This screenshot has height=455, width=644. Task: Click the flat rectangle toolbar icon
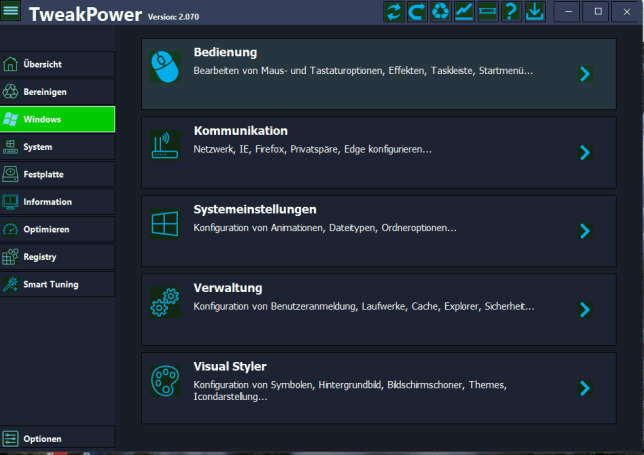(487, 12)
